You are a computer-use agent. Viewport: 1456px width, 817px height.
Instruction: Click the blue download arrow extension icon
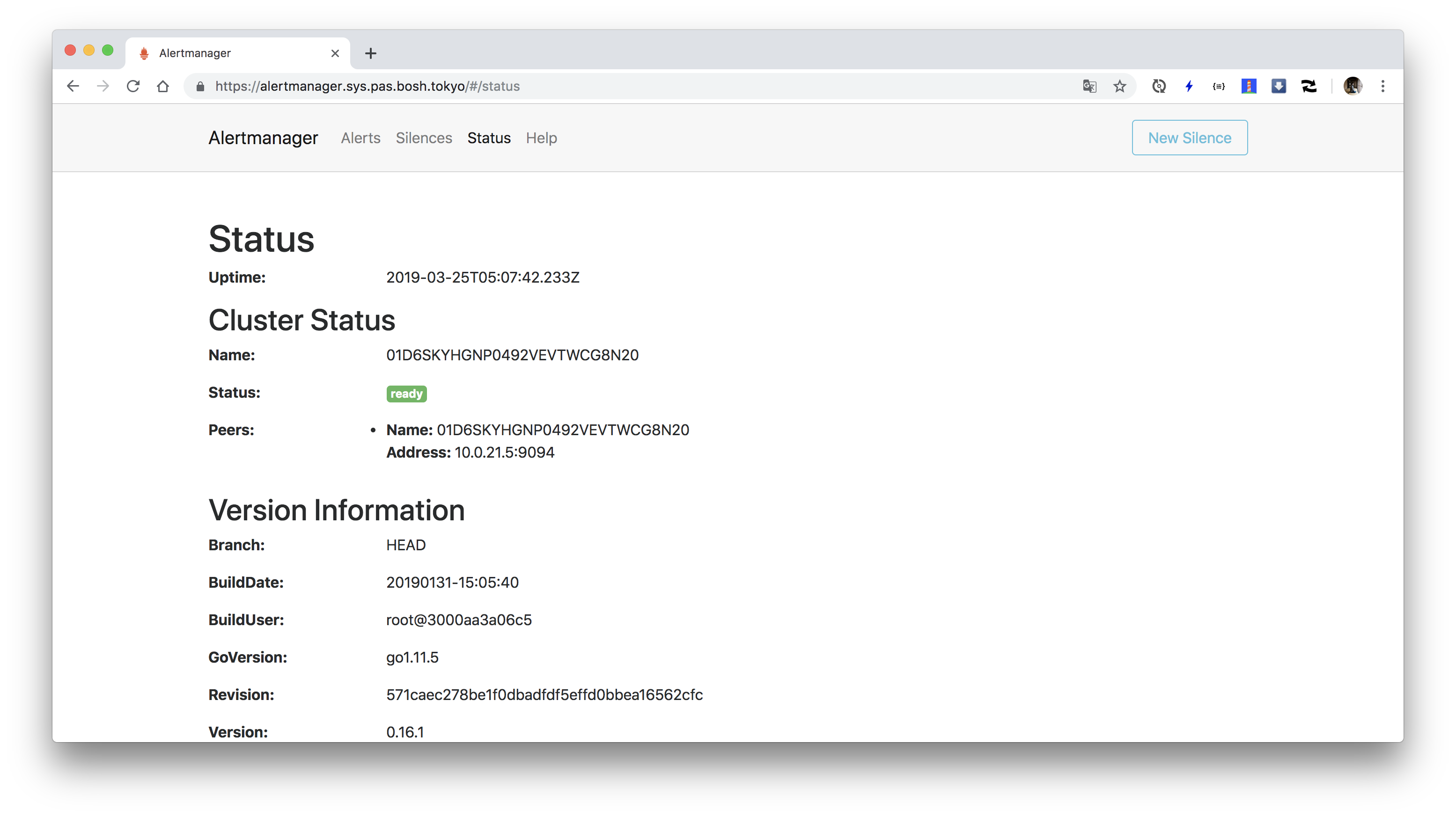click(1279, 86)
